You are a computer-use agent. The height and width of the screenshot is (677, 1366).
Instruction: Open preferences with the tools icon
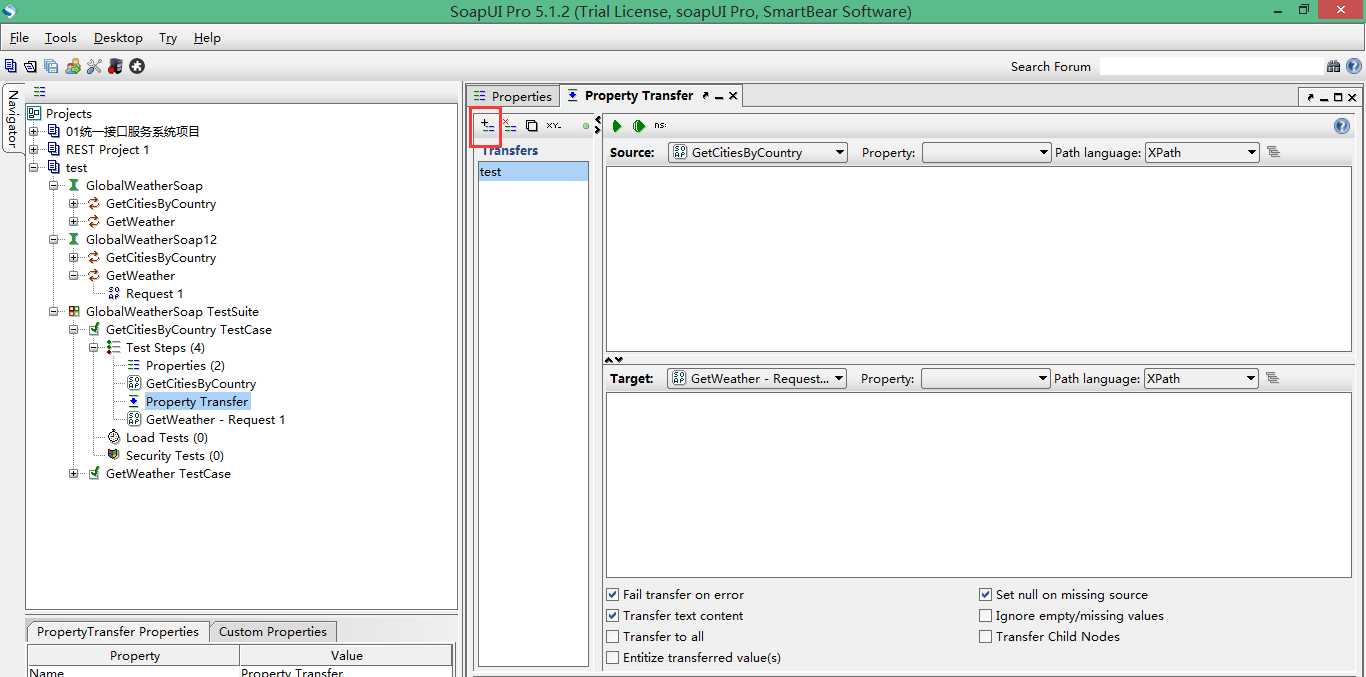pyautogui.click(x=94, y=66)
